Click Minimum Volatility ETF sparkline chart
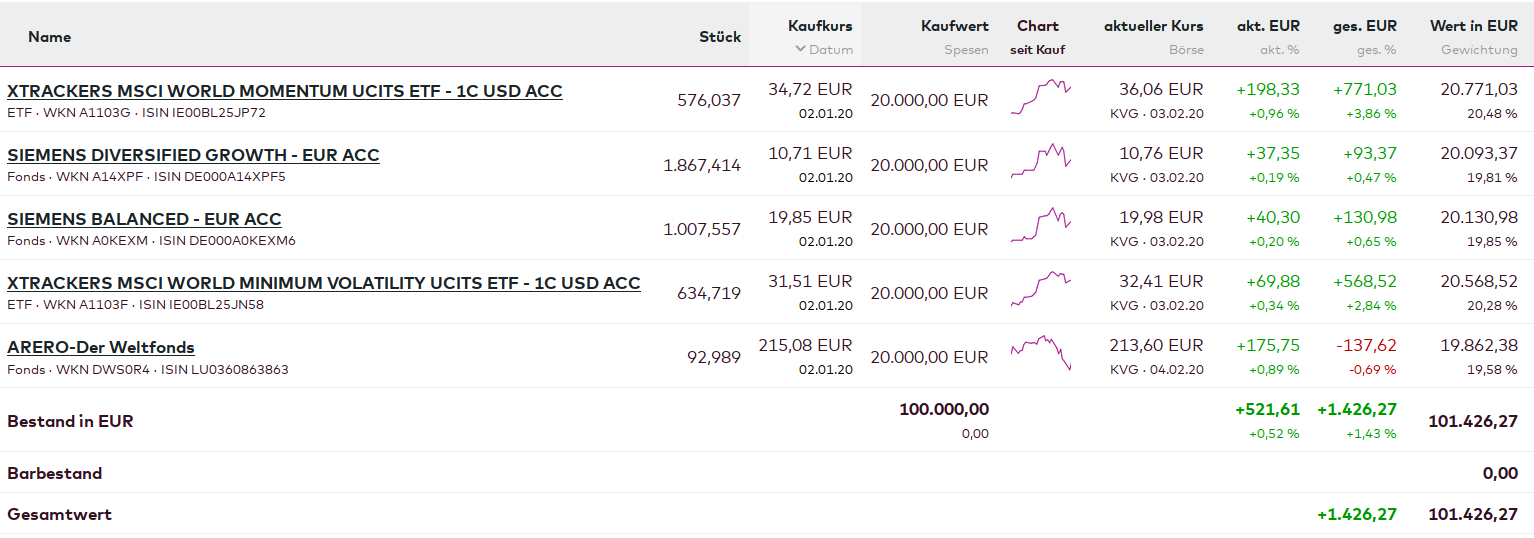This screenshot has width=1534, height=538. 1040,290
